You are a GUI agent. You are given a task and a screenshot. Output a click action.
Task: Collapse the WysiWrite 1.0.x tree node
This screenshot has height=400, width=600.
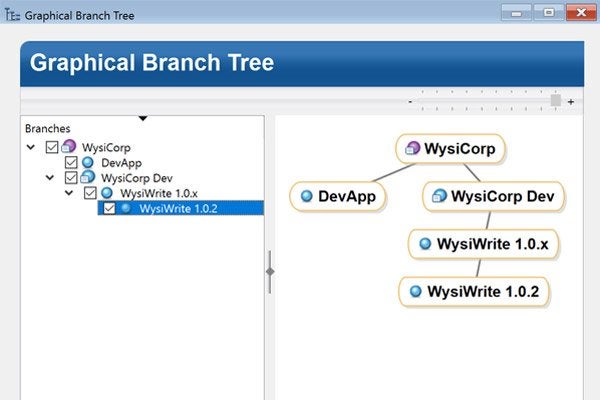69,193
